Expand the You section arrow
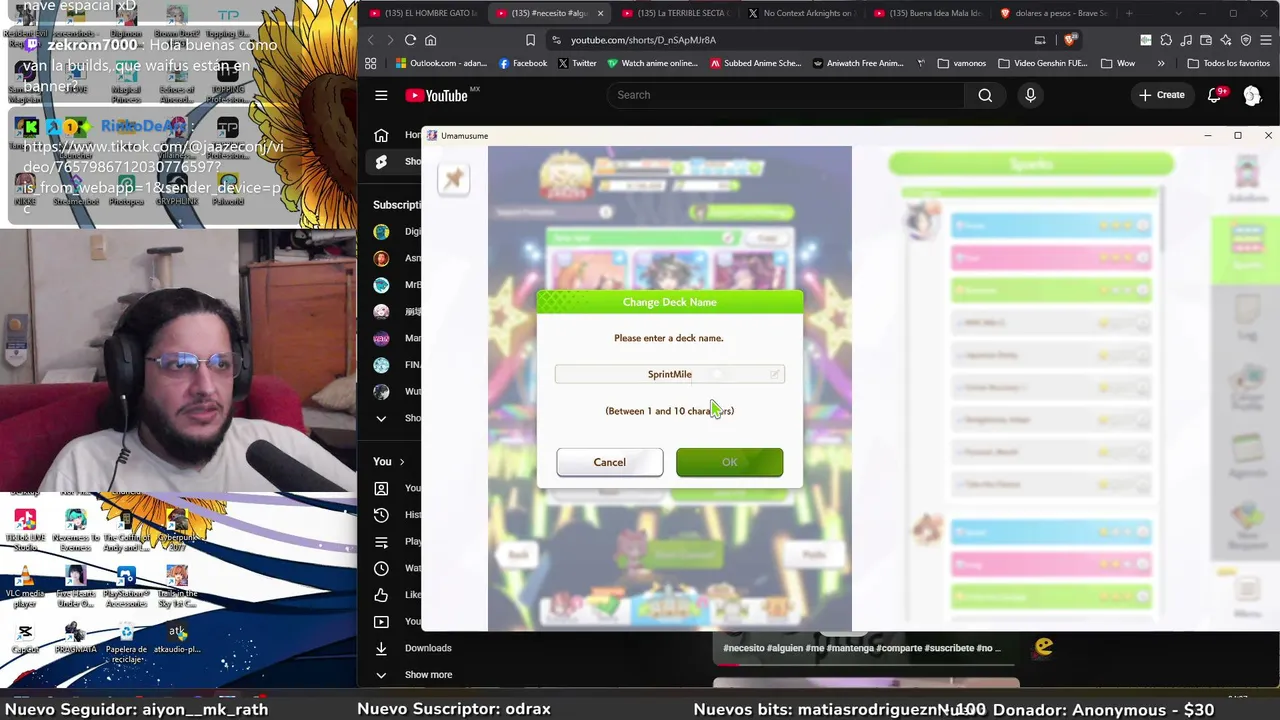 (x=402, y=462)
